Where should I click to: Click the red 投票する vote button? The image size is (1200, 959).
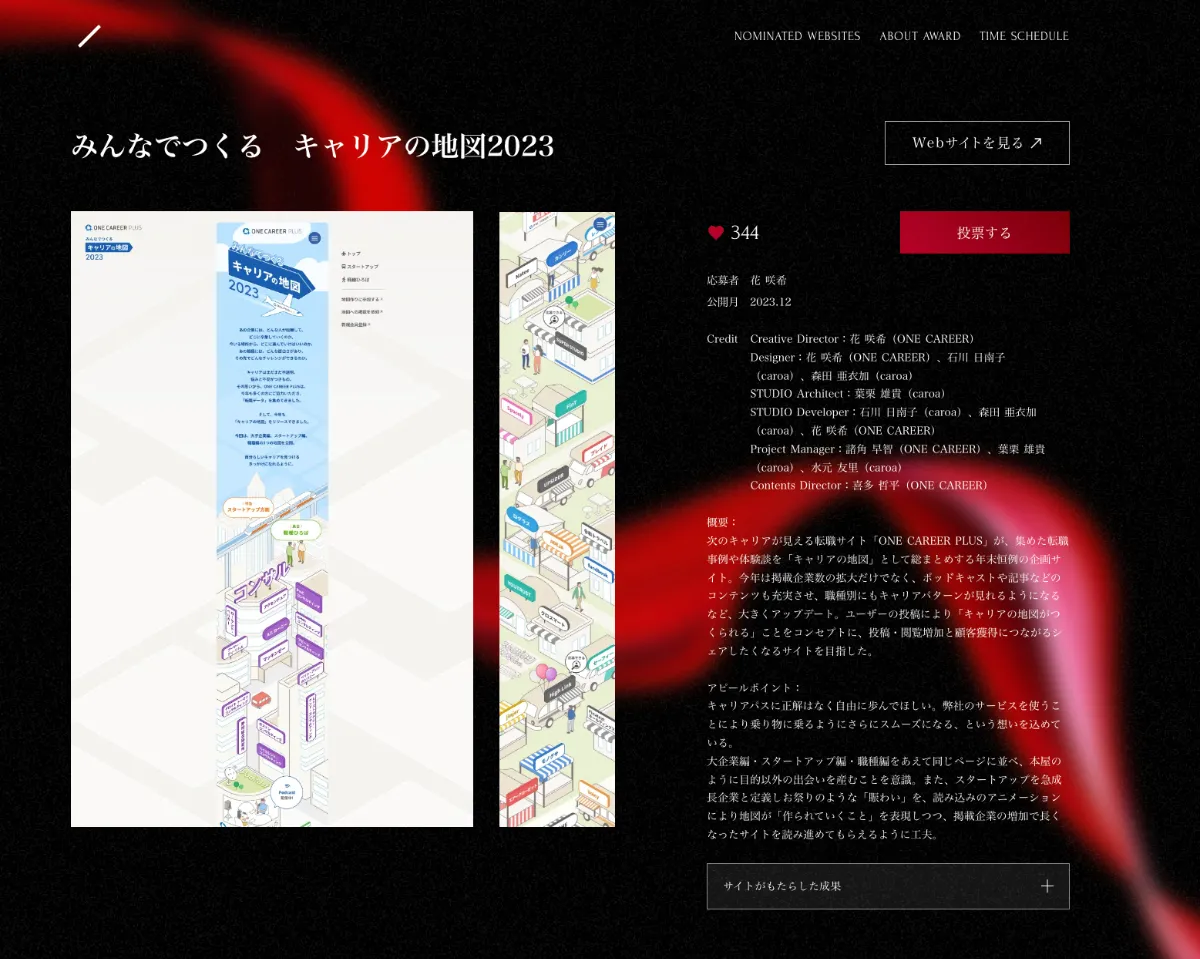[985, 232]
